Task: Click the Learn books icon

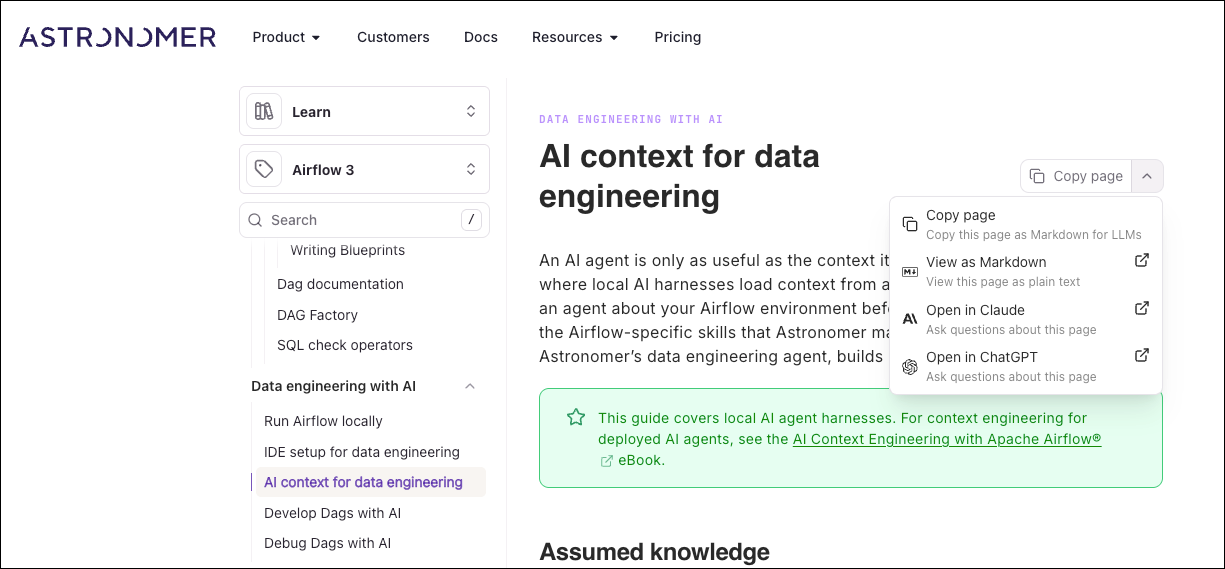Action: (x=264, y=111)
